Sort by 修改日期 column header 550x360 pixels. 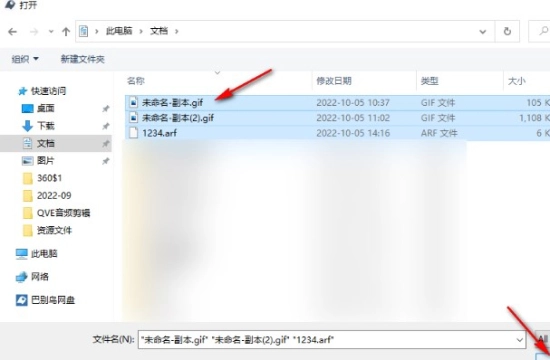(x=334, y=81)
